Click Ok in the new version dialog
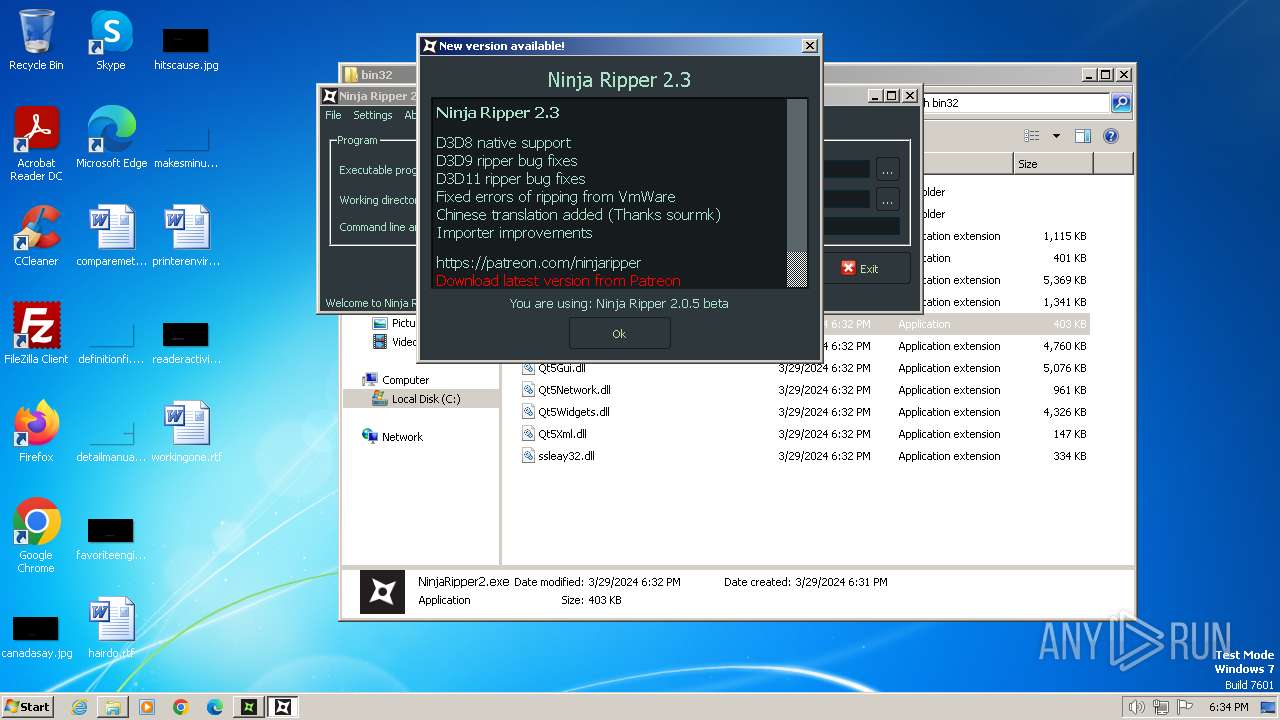The image size is (1280, 720). 619,334
